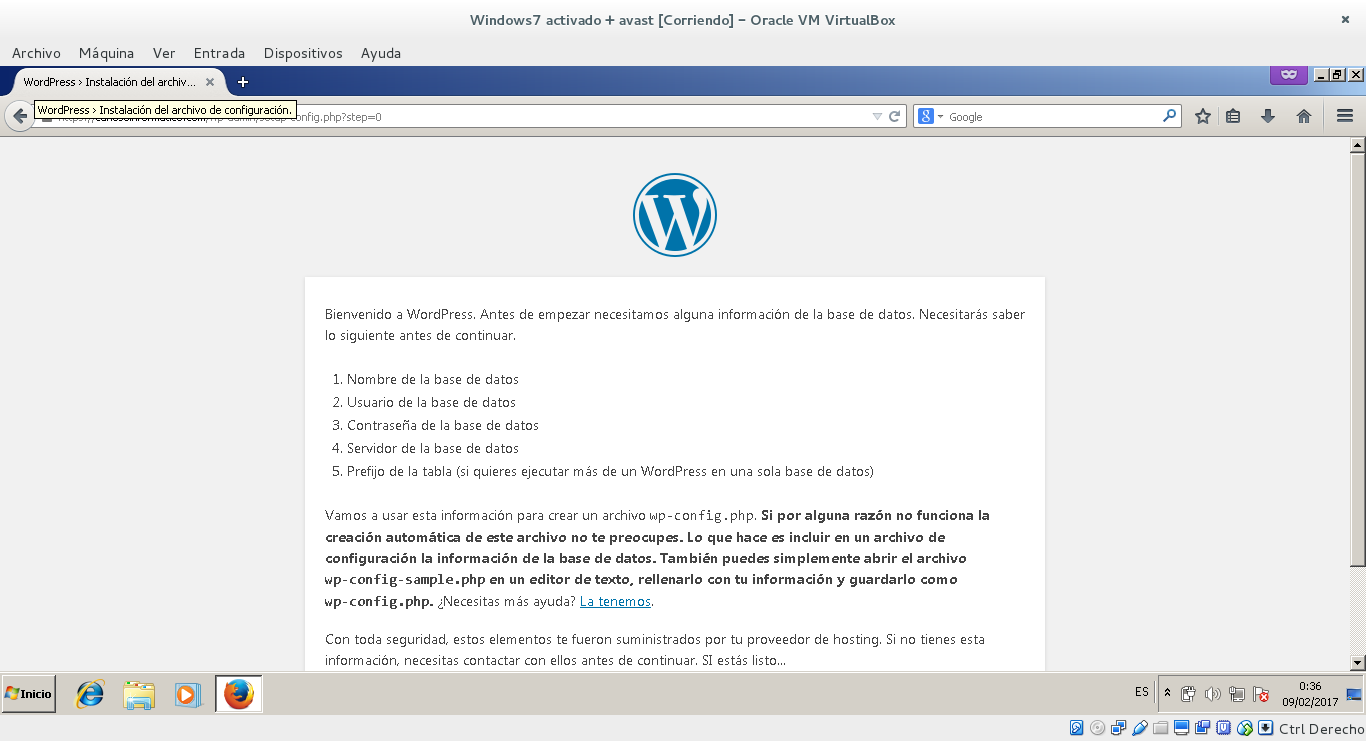Click the VirtualBox CPU chip status icon
The image size is (1366, 741).
coord(1224,728)
